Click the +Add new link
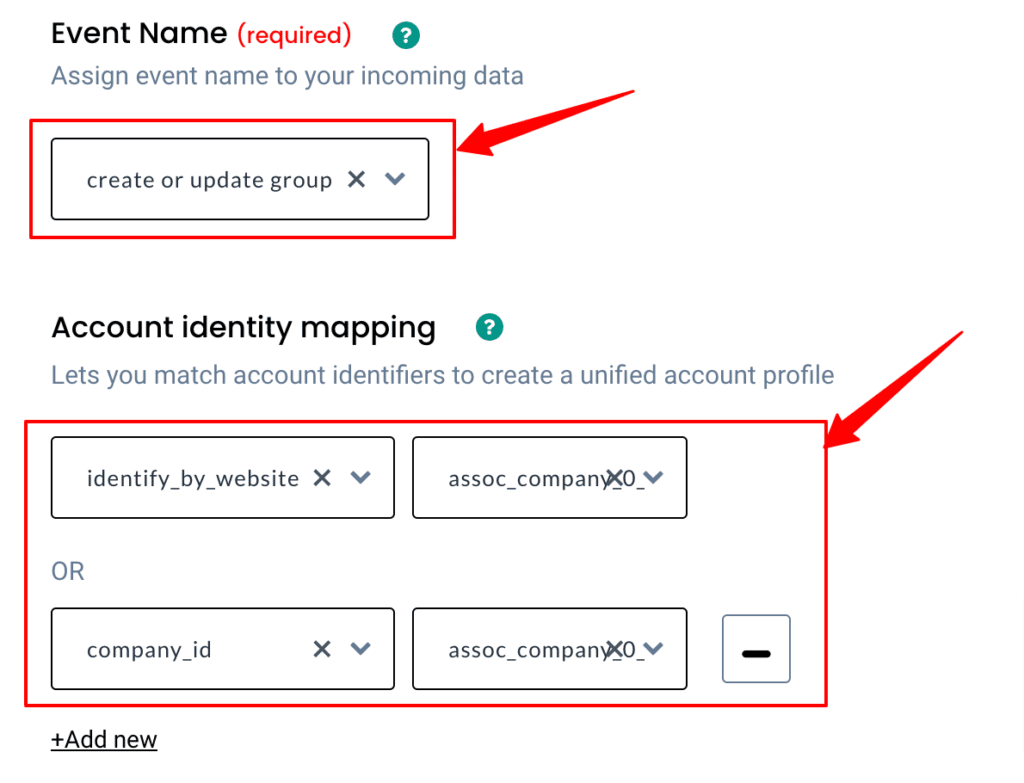1024x783 pixels. coord(104,740)
